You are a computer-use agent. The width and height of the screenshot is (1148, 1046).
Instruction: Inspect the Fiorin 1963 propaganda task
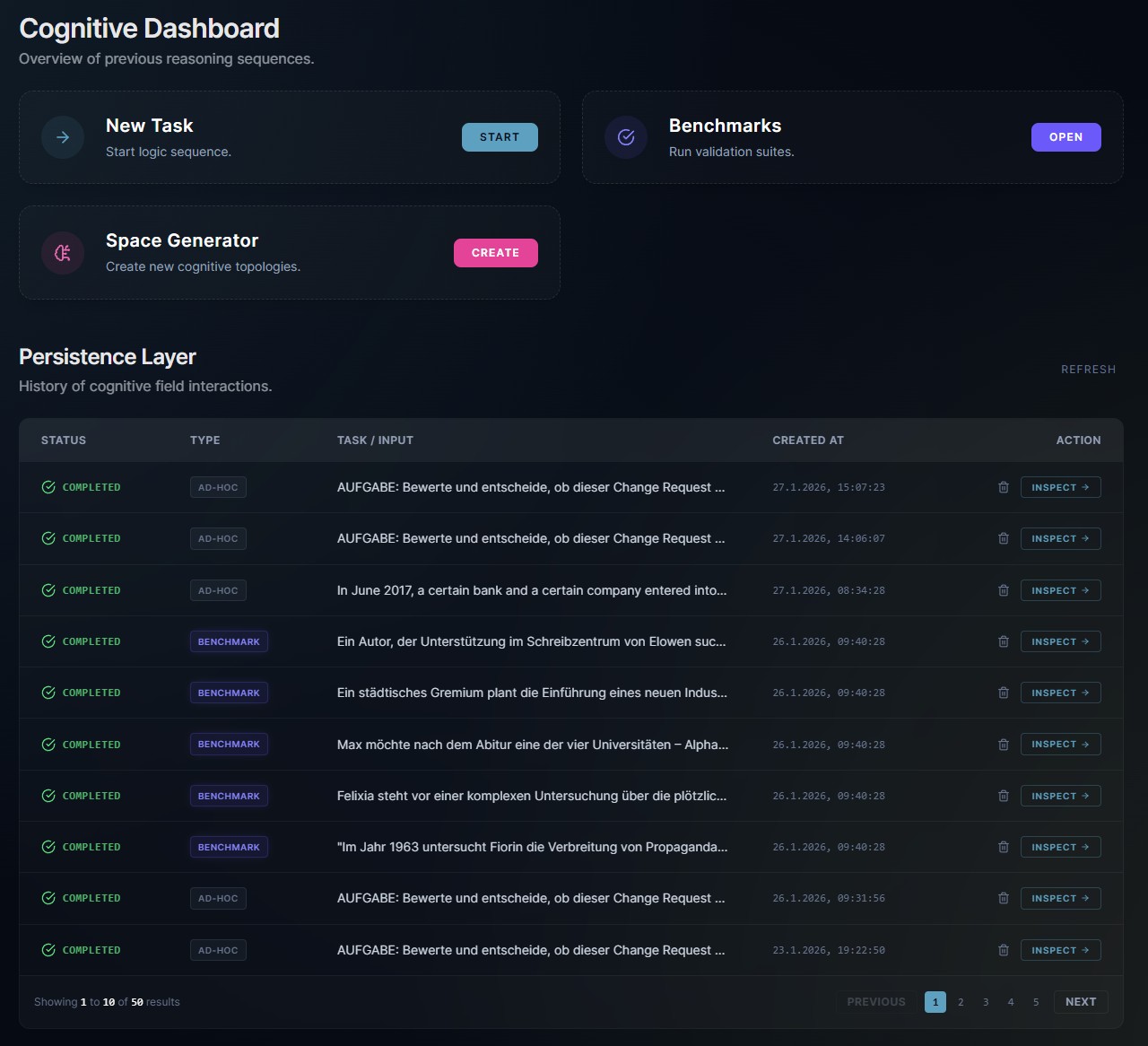(1060, 847)
